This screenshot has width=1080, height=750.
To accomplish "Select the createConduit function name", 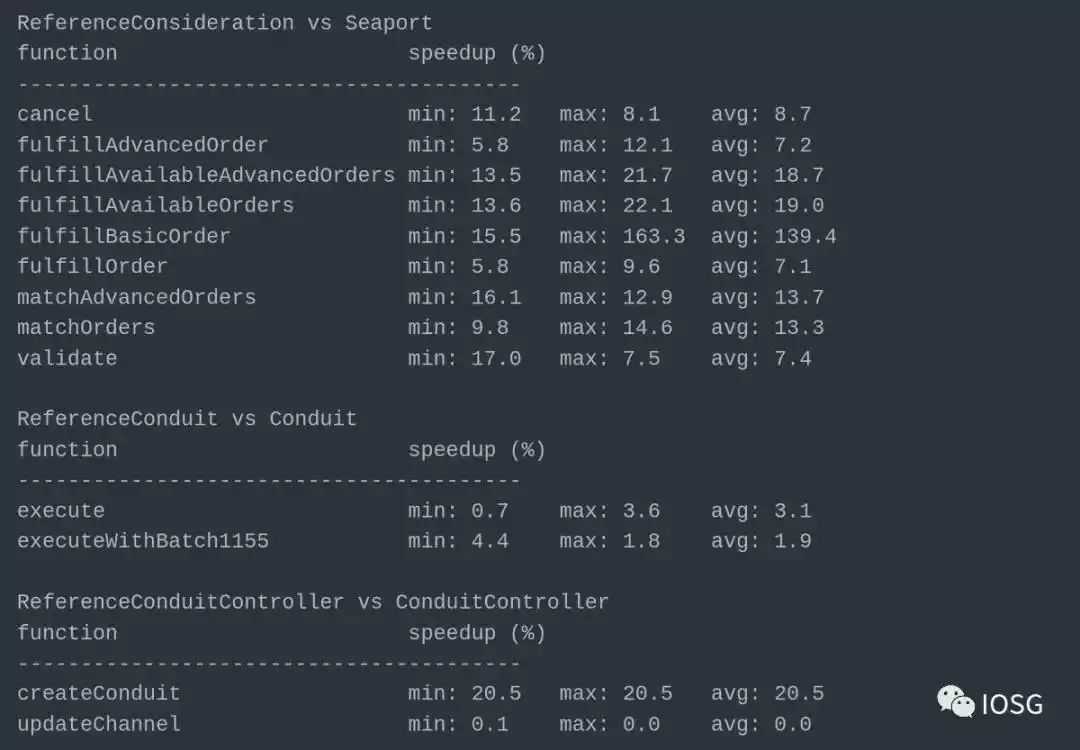I will tap(99, 693).
